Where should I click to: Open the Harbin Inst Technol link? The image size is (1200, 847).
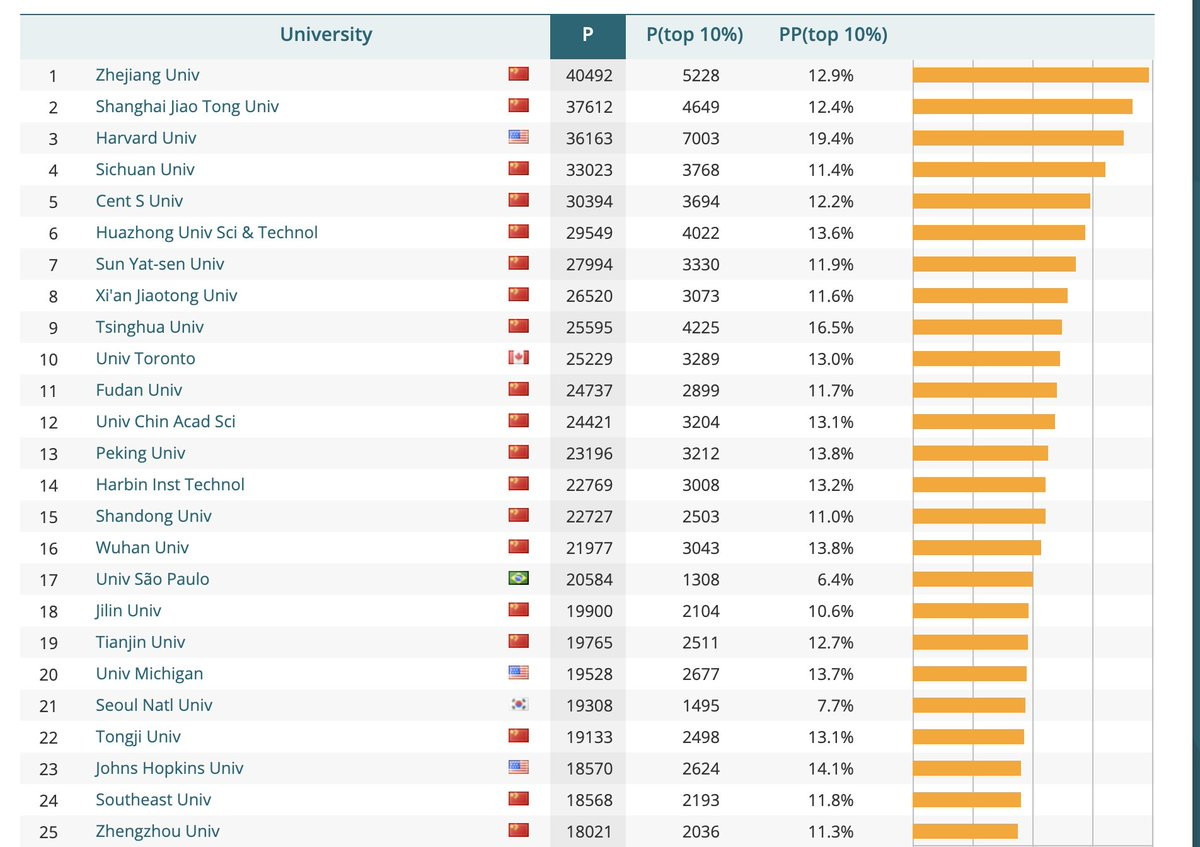[x=170, y=484]
